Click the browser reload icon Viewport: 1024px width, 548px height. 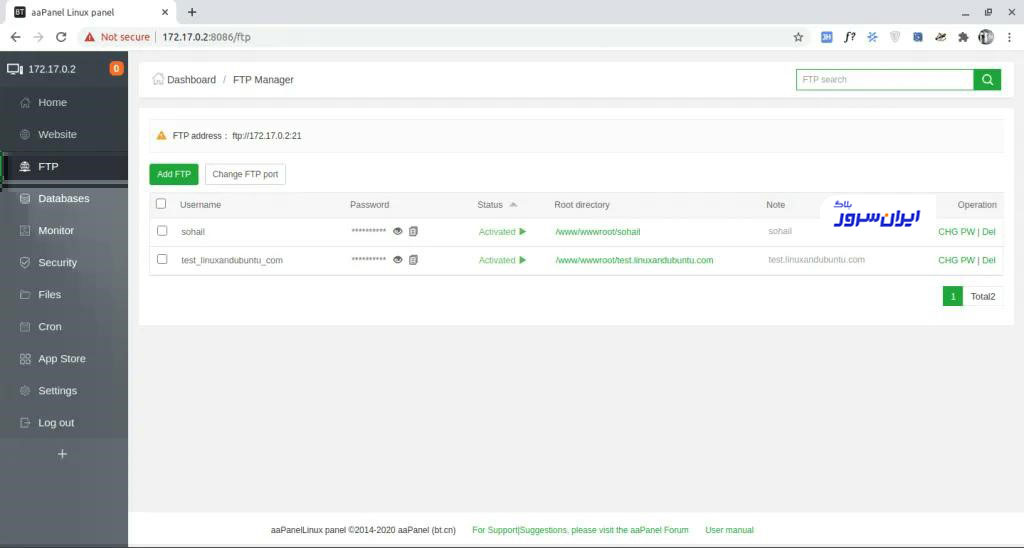coord(61,37)
